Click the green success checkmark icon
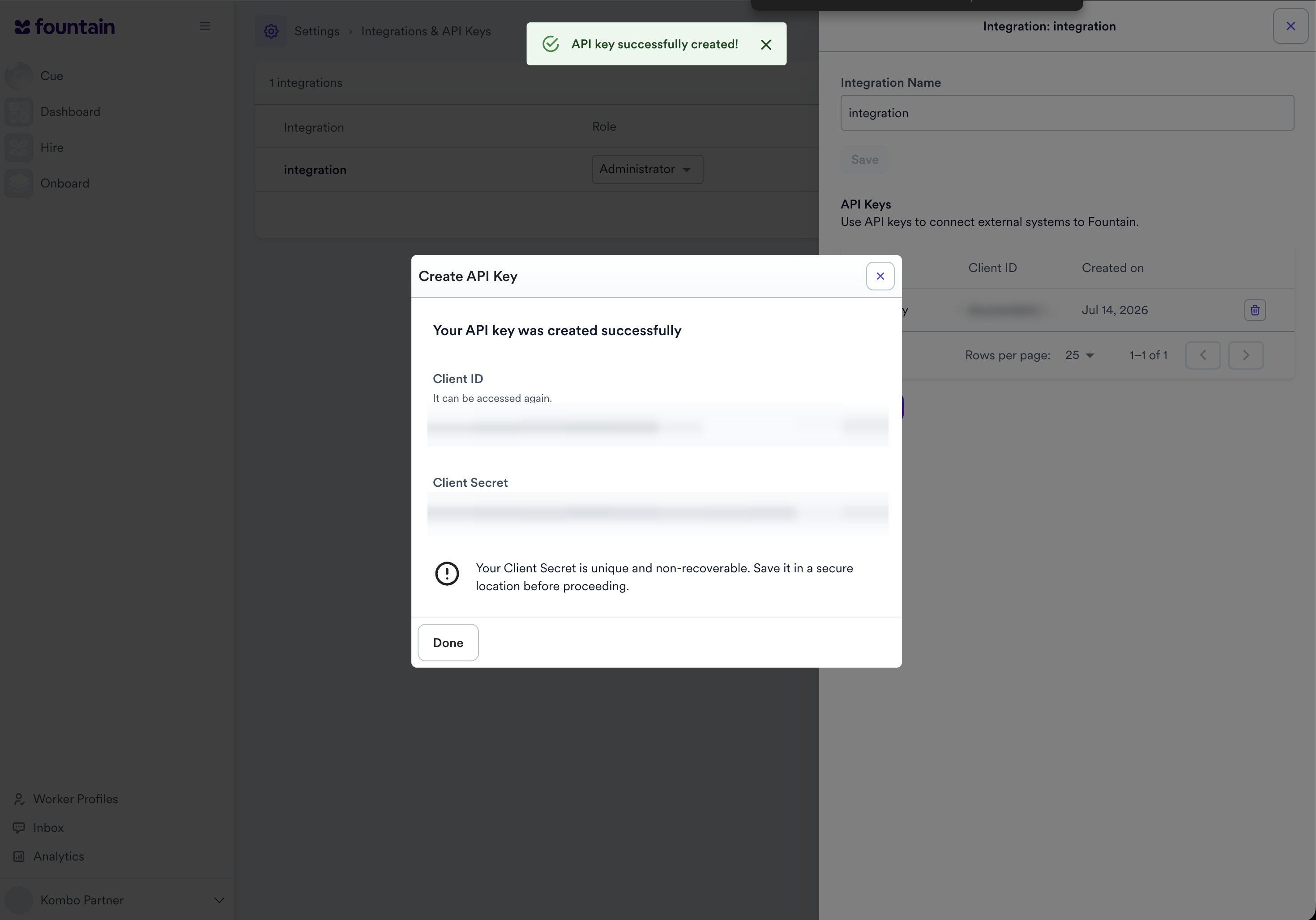This screenshot has height=920, width=1316. (551, 44)
